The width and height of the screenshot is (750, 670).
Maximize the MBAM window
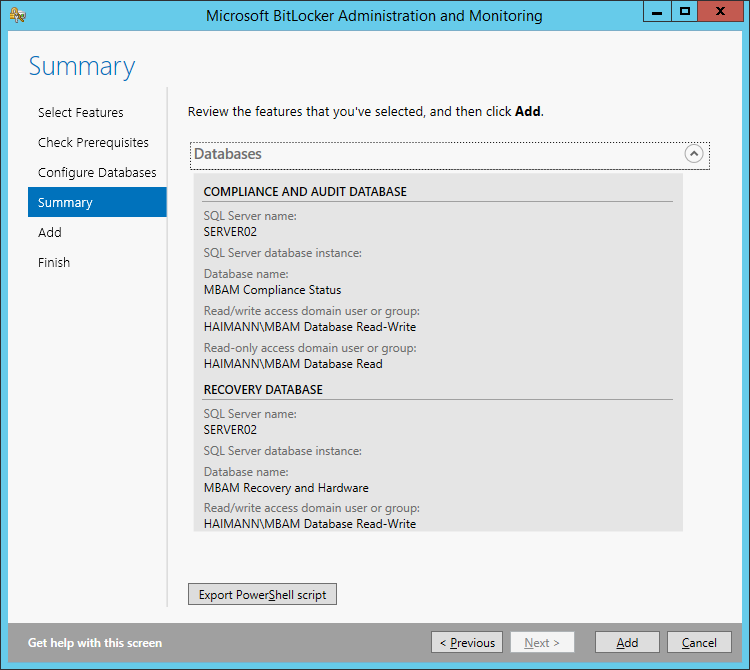pyautogui.click(x=684, y=11)
